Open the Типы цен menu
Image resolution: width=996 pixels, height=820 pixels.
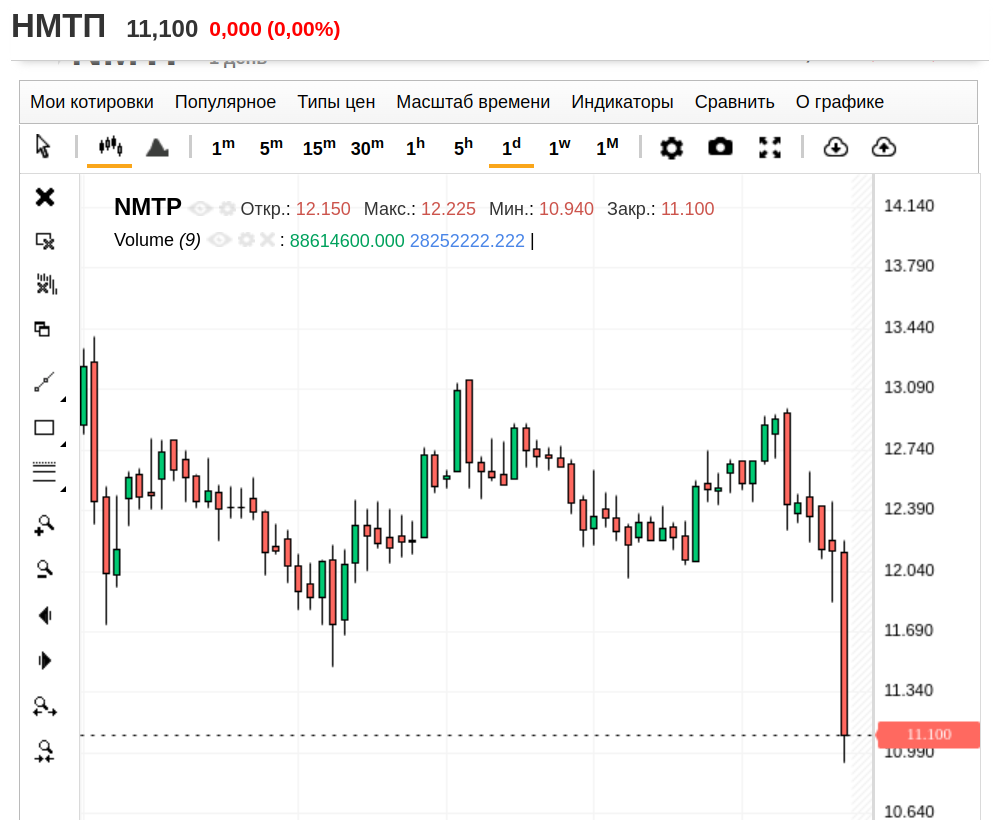tap(336, 102)
